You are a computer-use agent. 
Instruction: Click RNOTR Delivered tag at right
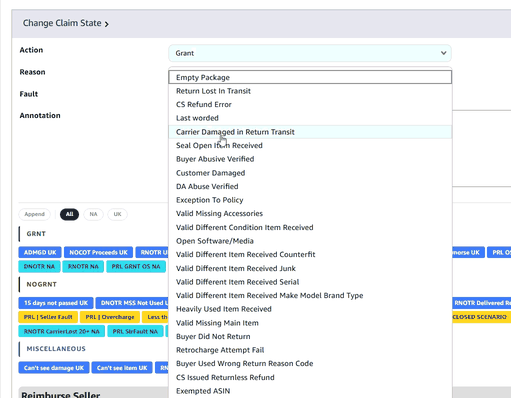click(482, 303)
